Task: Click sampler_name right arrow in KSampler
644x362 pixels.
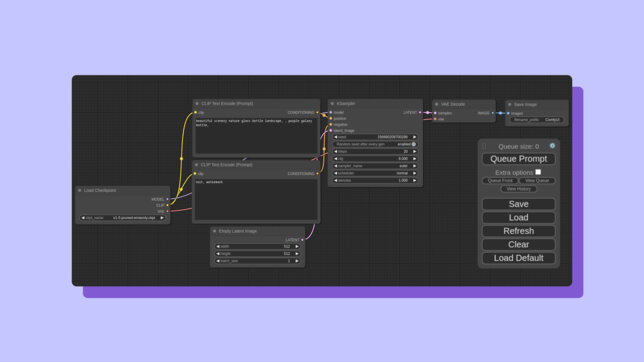Action: click(414, 166)
